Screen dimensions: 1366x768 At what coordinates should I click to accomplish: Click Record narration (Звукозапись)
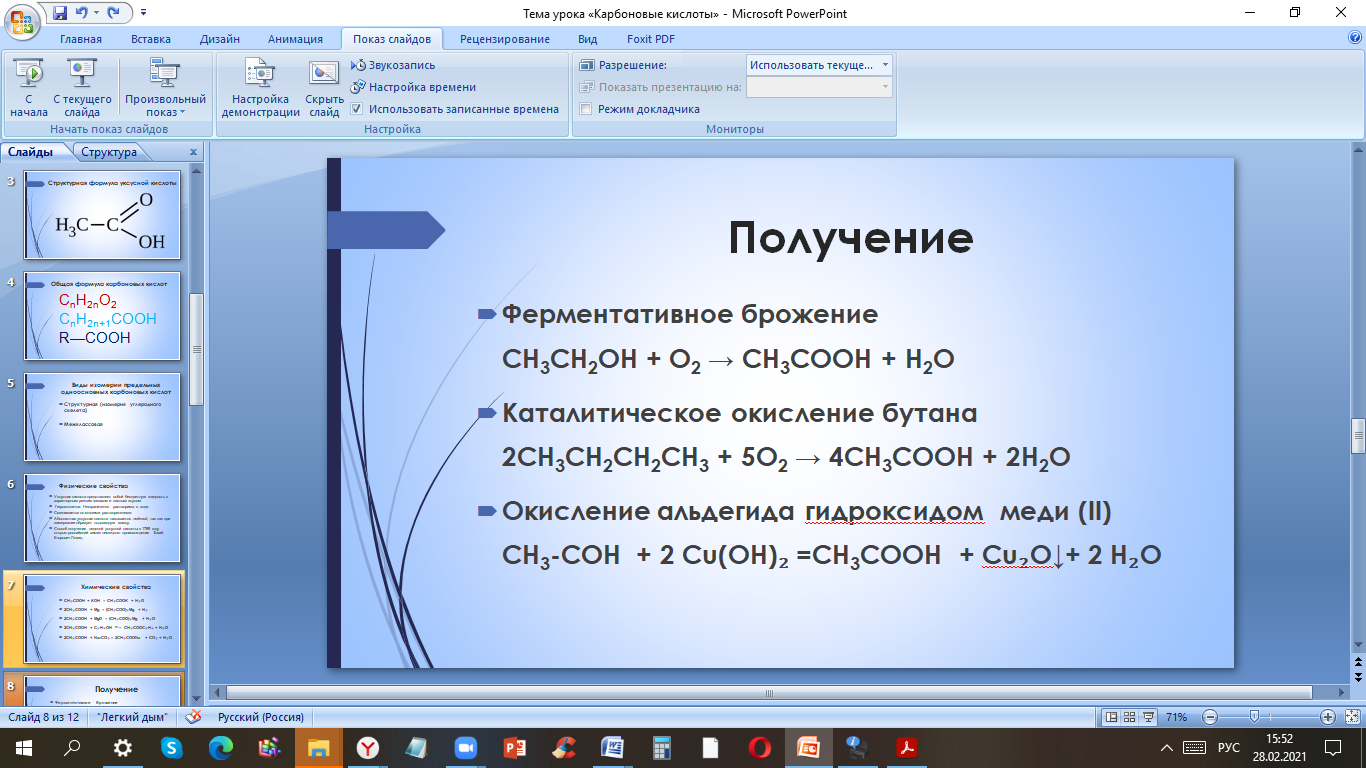click(393, 65)
